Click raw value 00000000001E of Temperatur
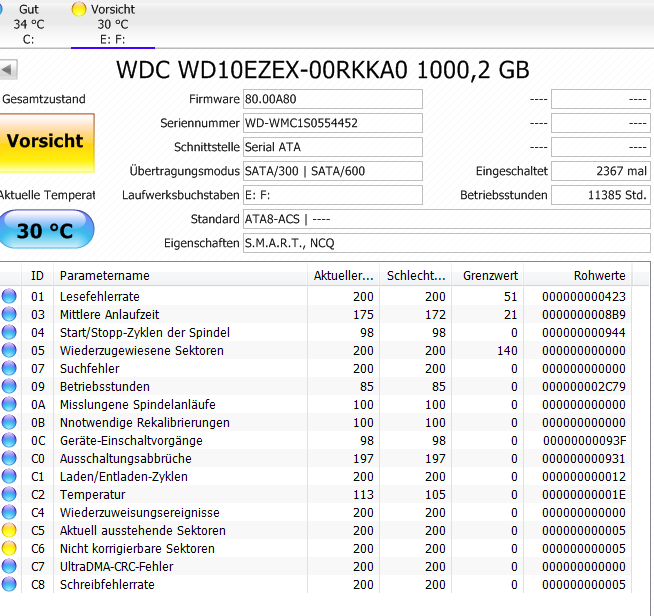This screenshot has width=654, height=616. pos(584,495)
